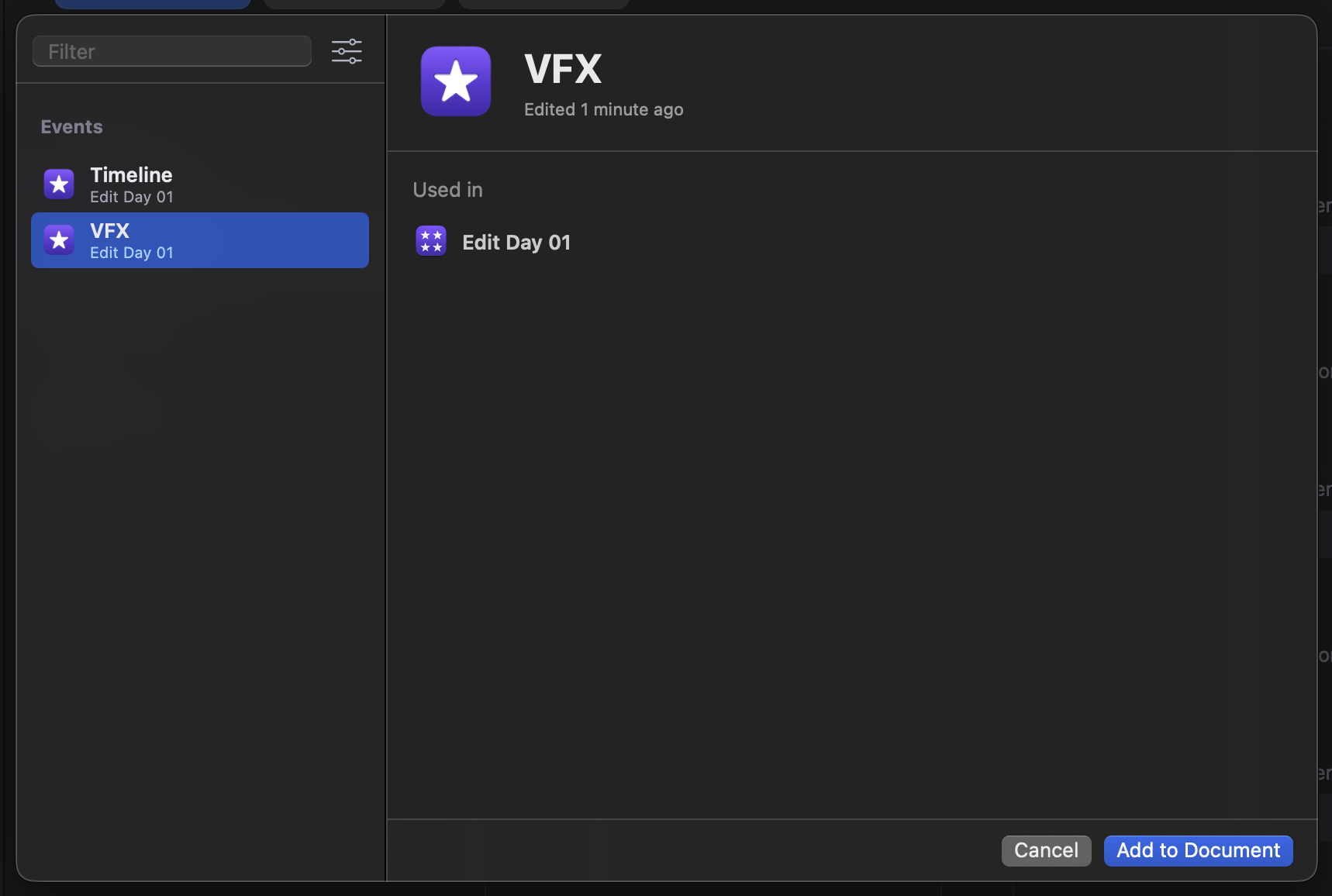Select the VFX event name in the sidebar list
This screenshot has width=1332, height=896.
110,231
